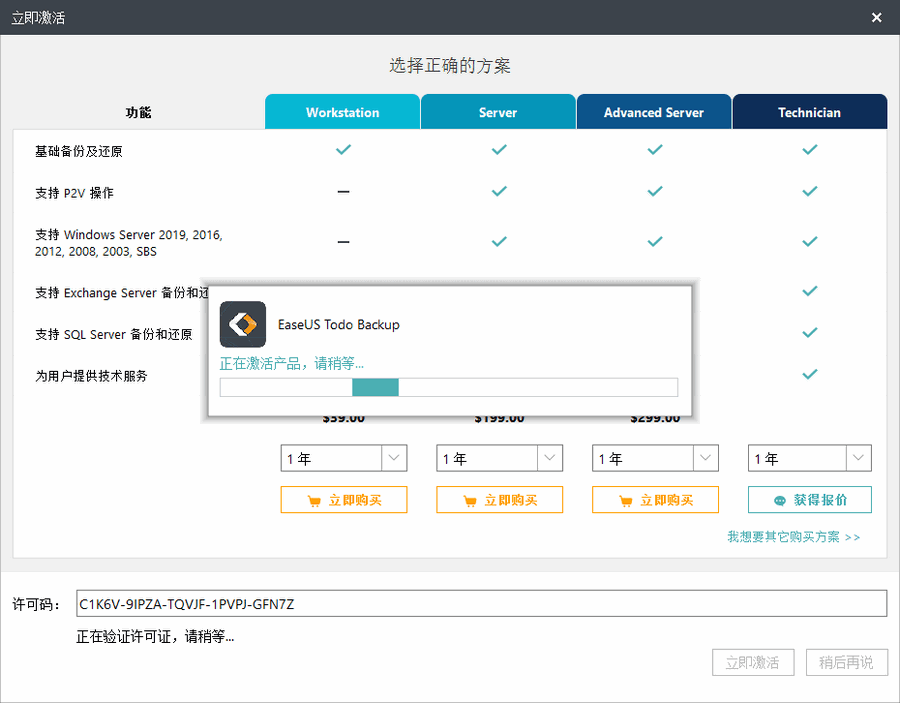Select the Workstation plan tab
The height and width of the screenshot is (703, 900).
[343, 112]
